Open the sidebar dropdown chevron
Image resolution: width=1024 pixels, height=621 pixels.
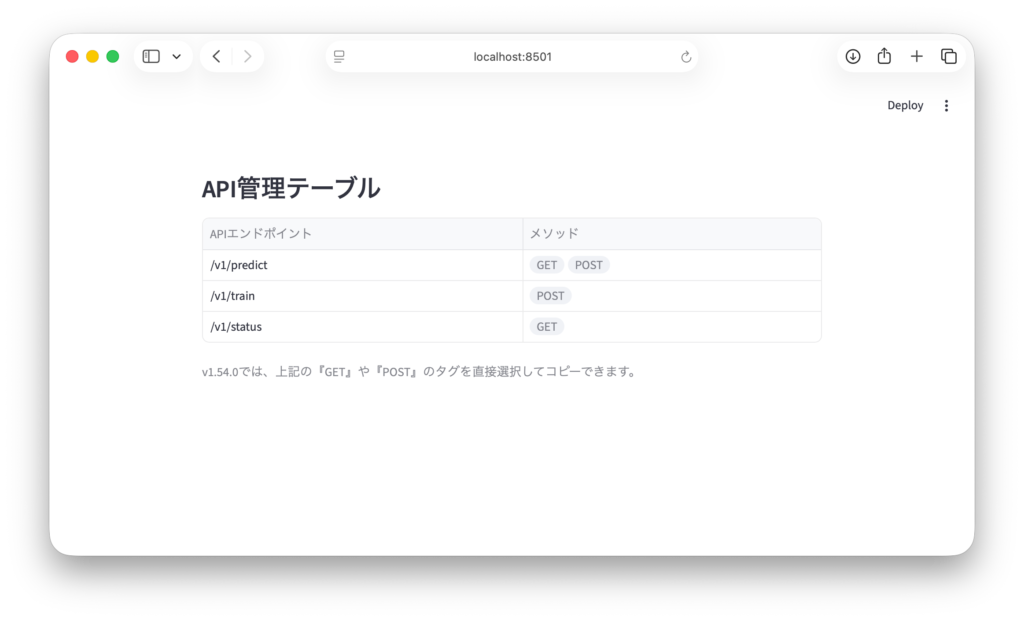(x=177, y=57)
